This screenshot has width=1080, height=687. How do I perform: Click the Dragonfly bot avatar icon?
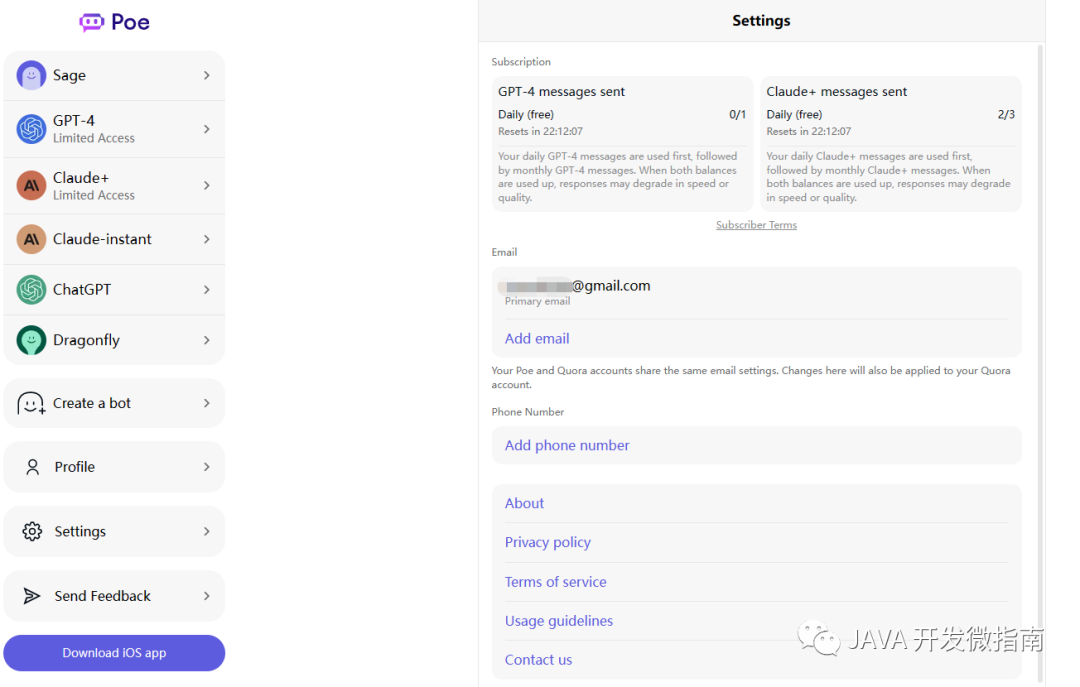32,340
